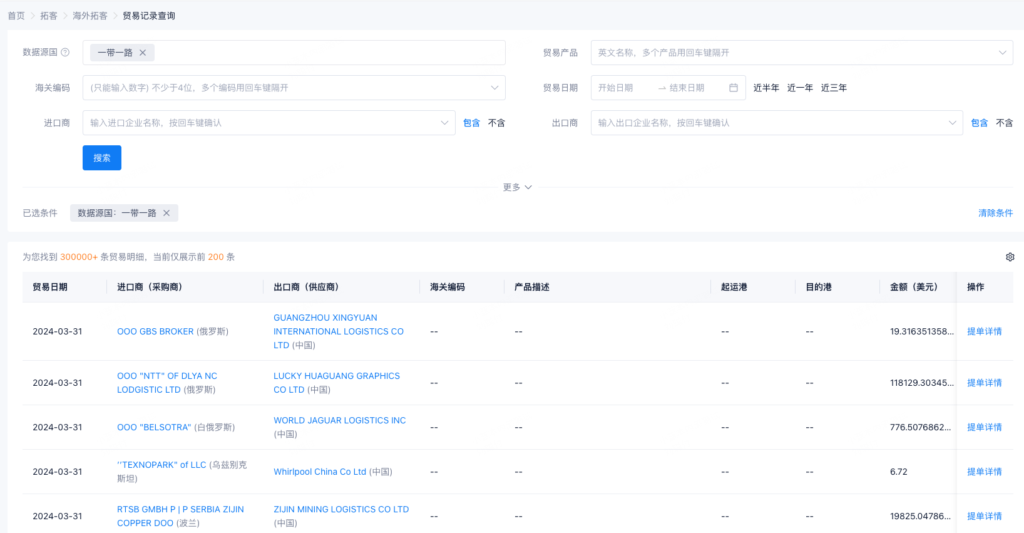Open importer OOO GBS BROKER link
1024x533 pixels.
coord(155,331)
